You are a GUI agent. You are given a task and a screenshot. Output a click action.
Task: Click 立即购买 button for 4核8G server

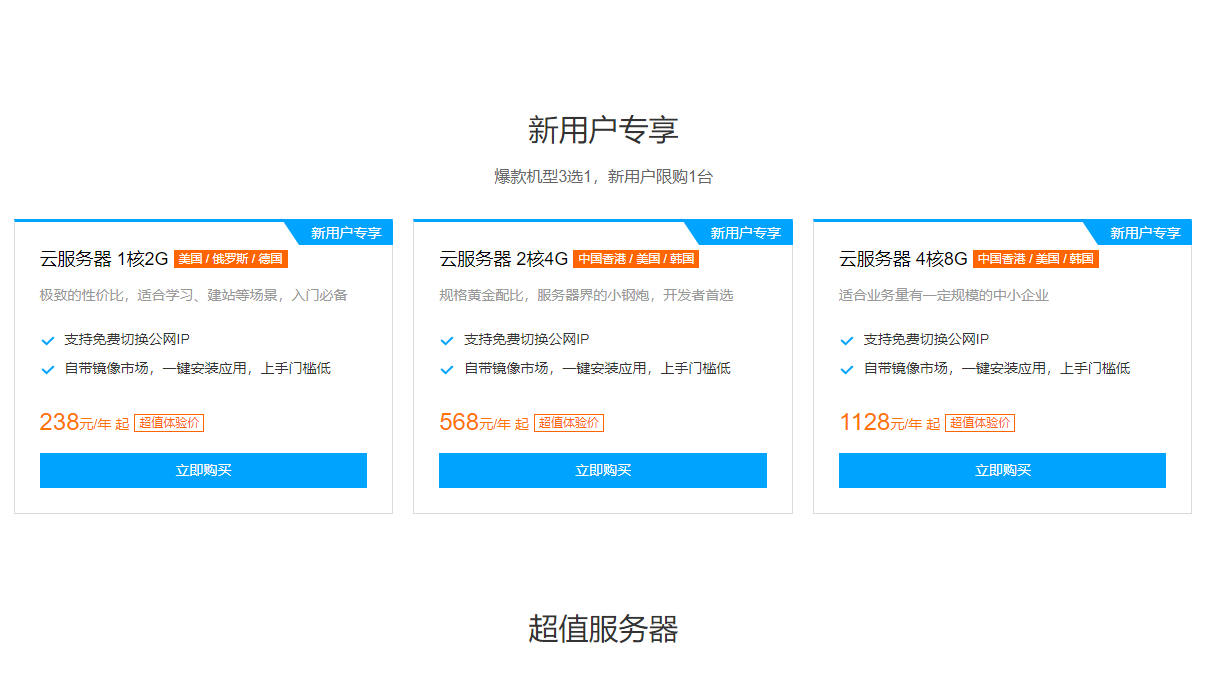tap(1002, 470)
